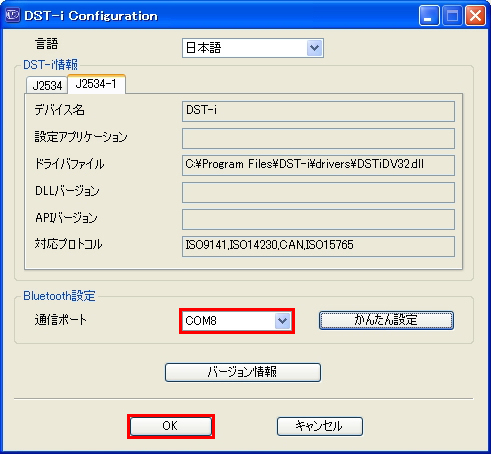
Task: Close the DST-i Configuration window
Action: [475, 16]
